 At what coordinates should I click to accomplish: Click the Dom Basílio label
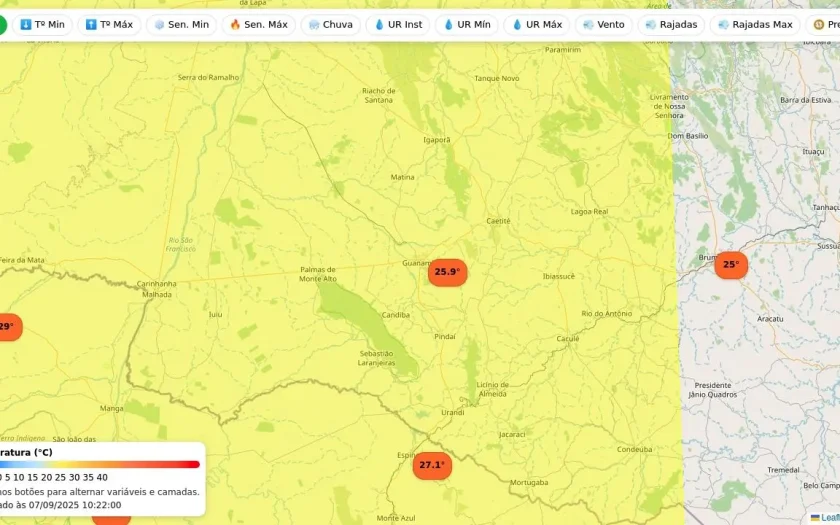(688, 136)
